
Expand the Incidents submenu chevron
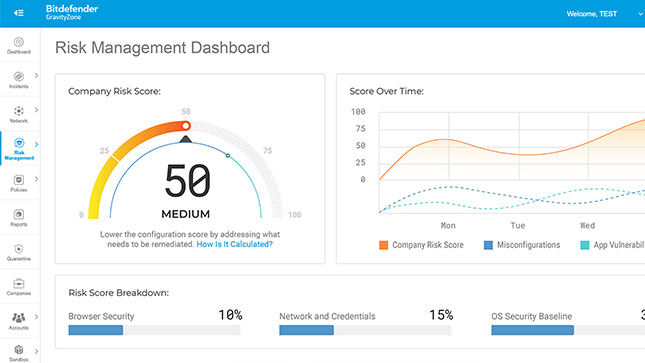[37, 75]
